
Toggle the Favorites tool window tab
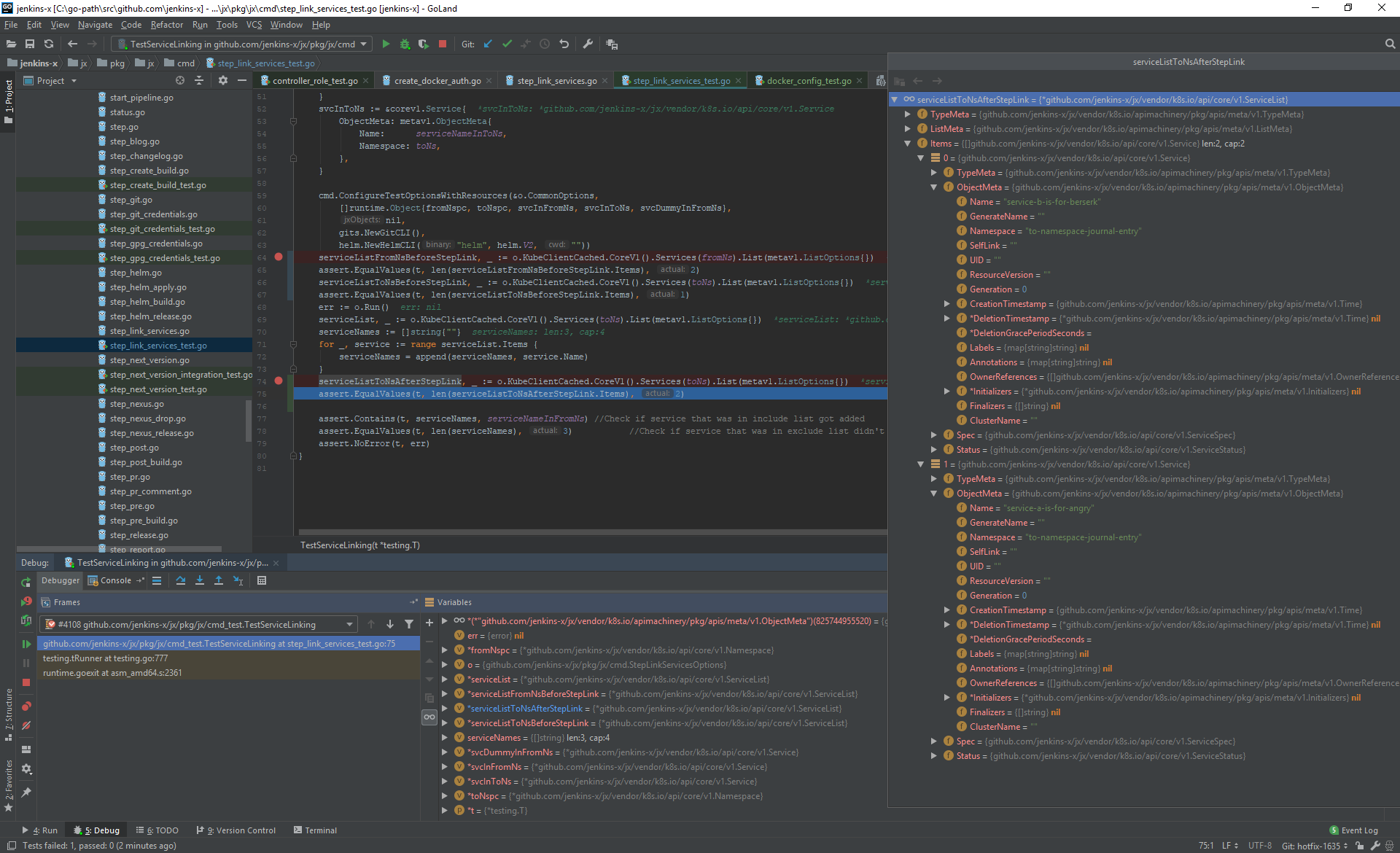point(8,786)
